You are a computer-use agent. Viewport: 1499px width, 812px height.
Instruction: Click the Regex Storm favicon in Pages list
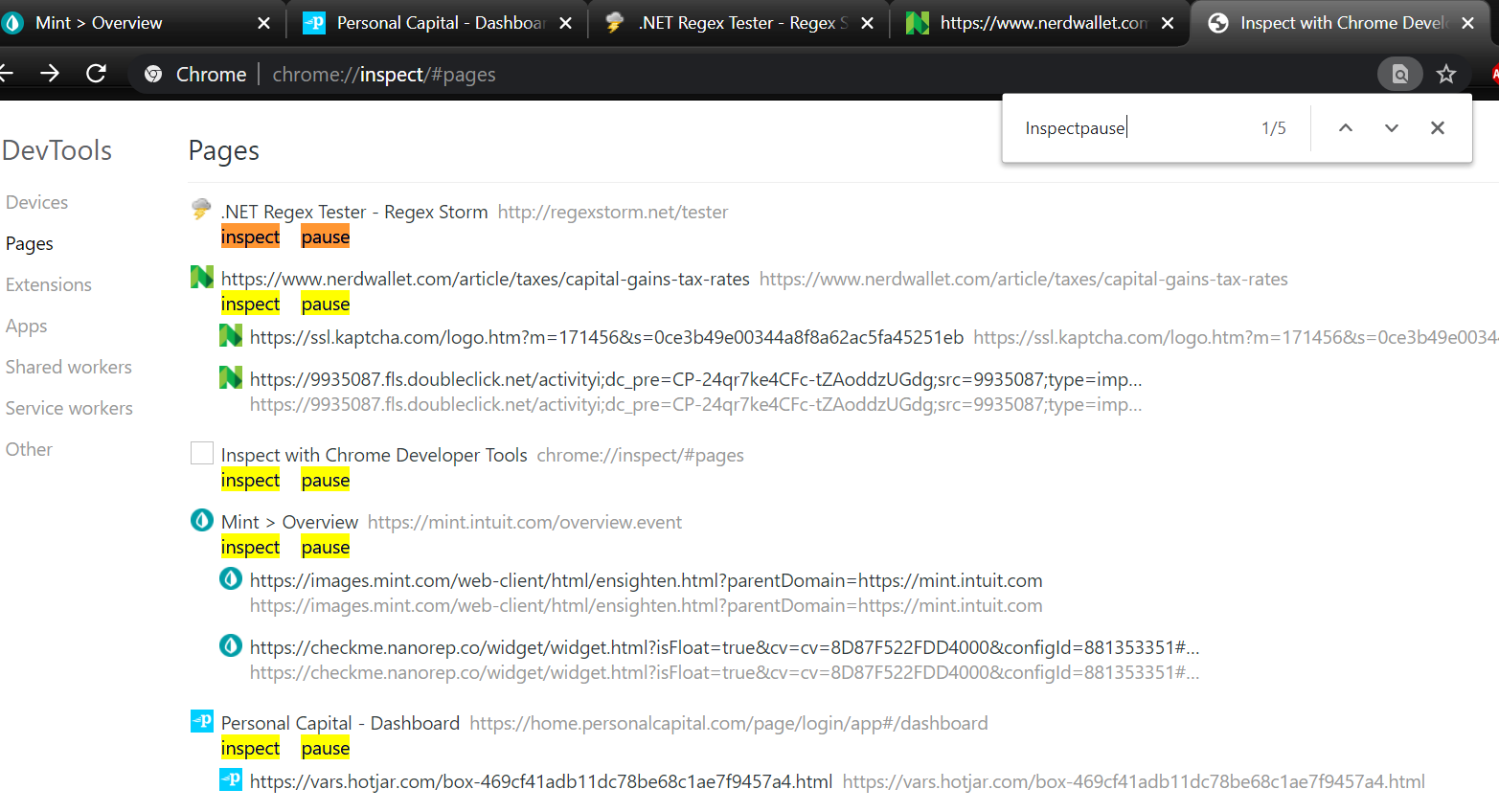[x=201, y=210]
